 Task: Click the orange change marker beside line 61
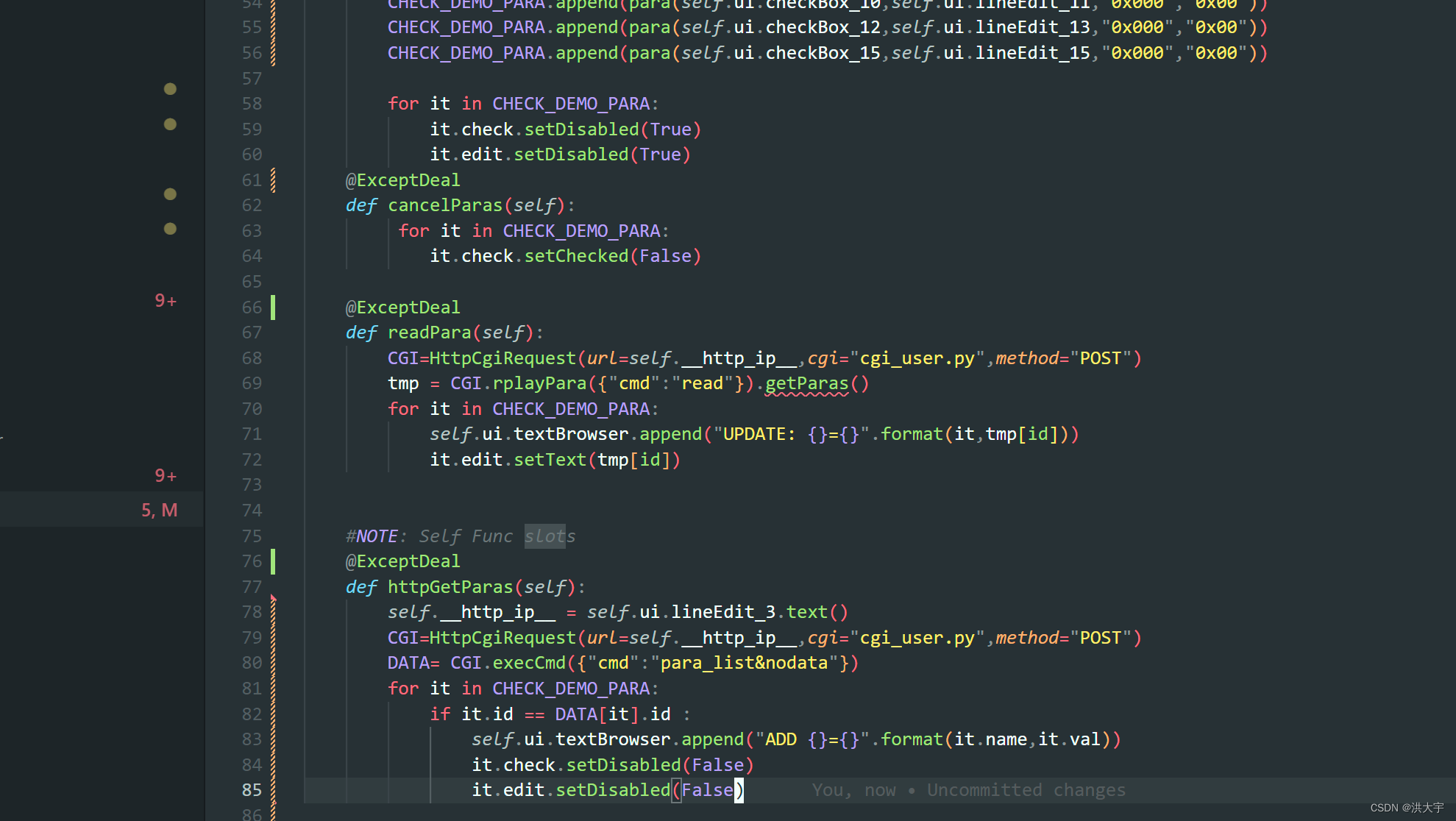272,180
